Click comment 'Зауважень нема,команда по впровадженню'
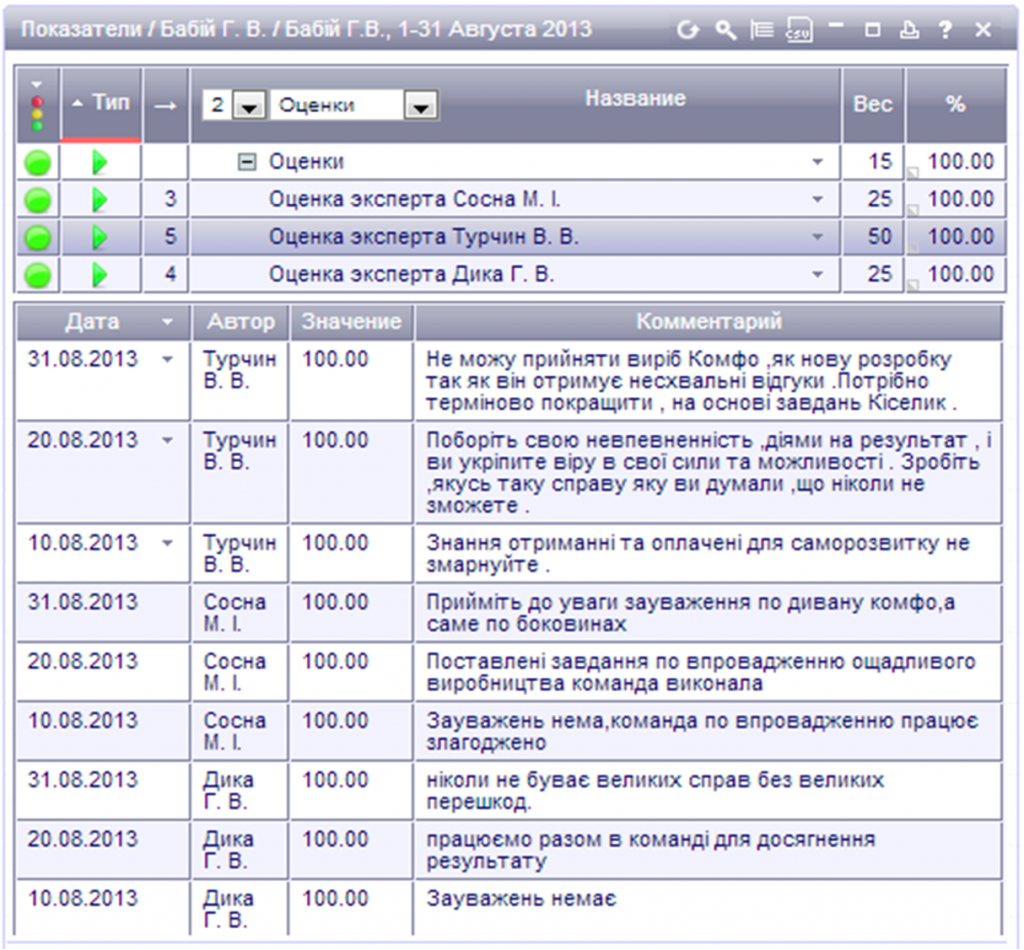Image resolution: width=1024 pixels, height=950 pixels. tap(702, 731)
